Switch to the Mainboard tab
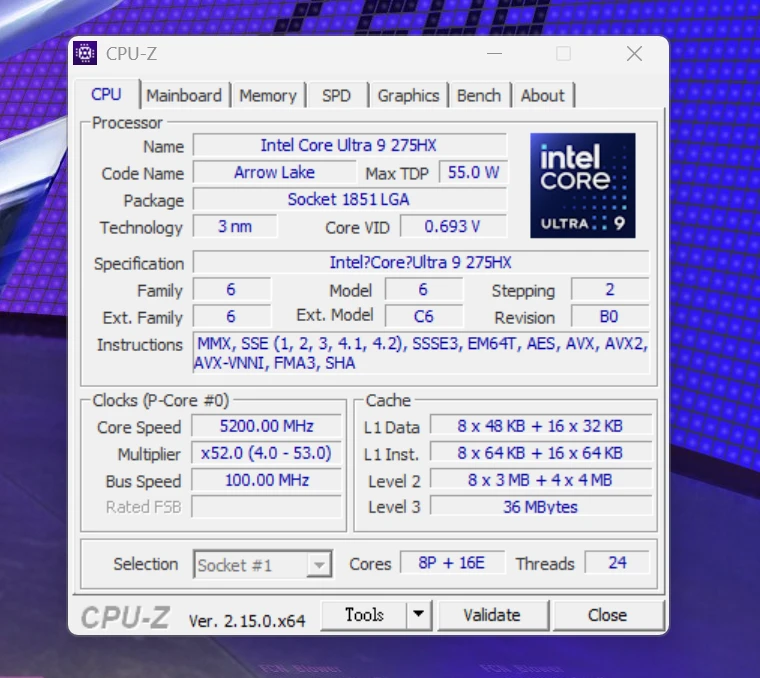 pyautogui.click(x=184, y=96)
